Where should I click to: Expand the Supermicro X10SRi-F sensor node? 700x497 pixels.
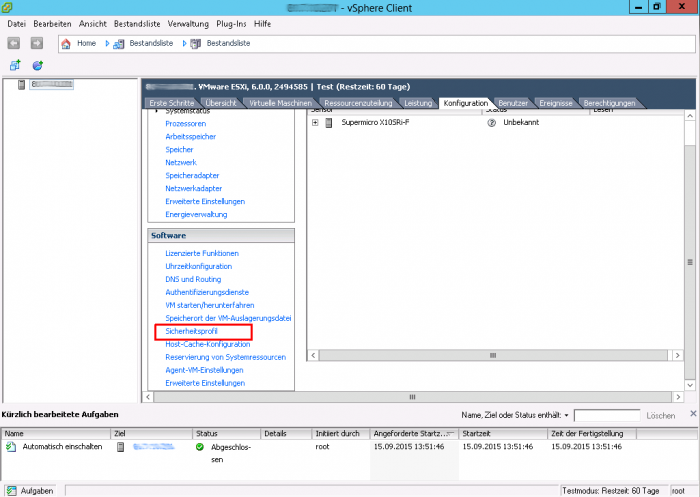(x=315, y=122)
